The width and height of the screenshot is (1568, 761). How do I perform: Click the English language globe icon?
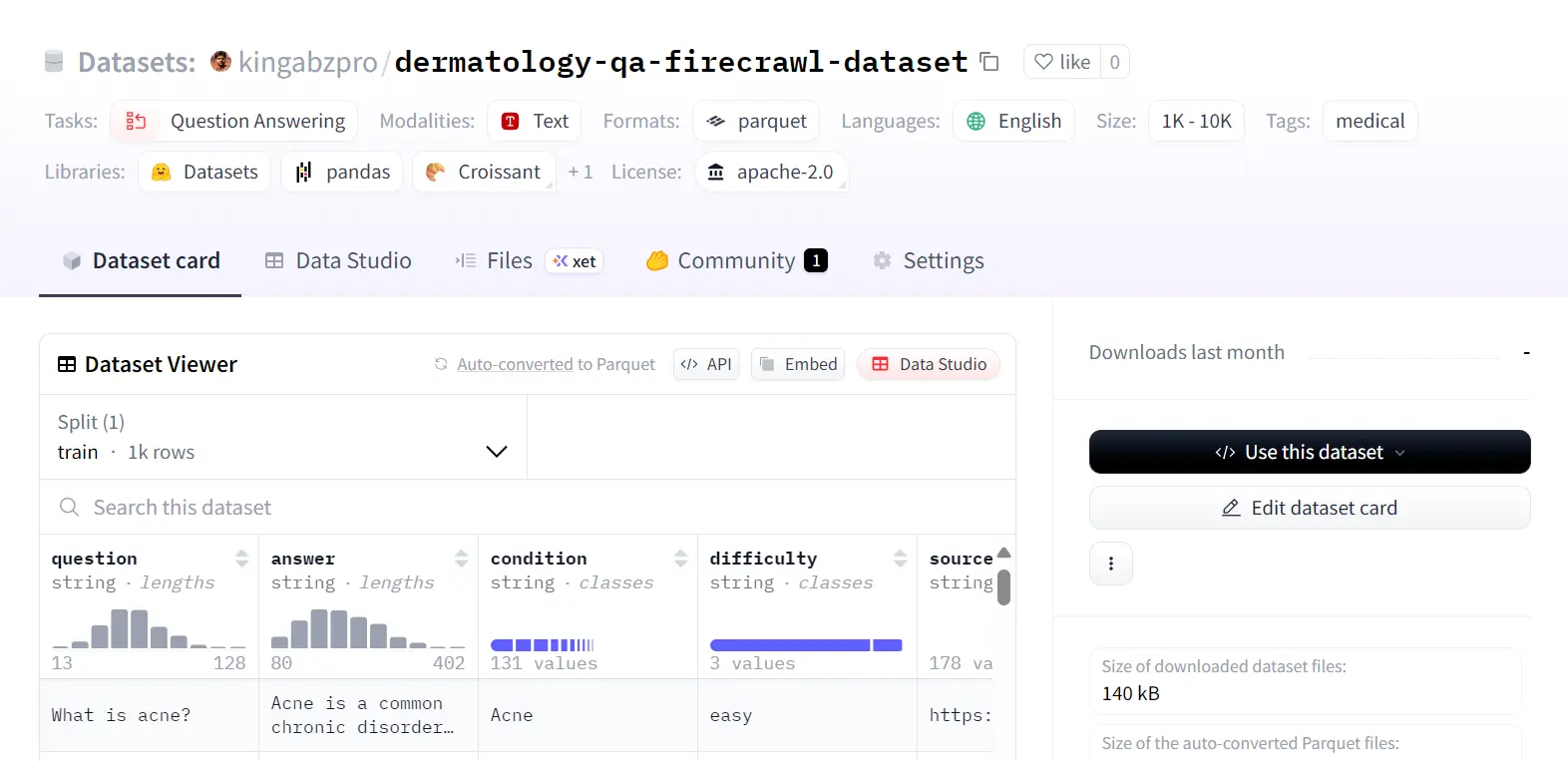pyautogui.click(x=976, y=121)
